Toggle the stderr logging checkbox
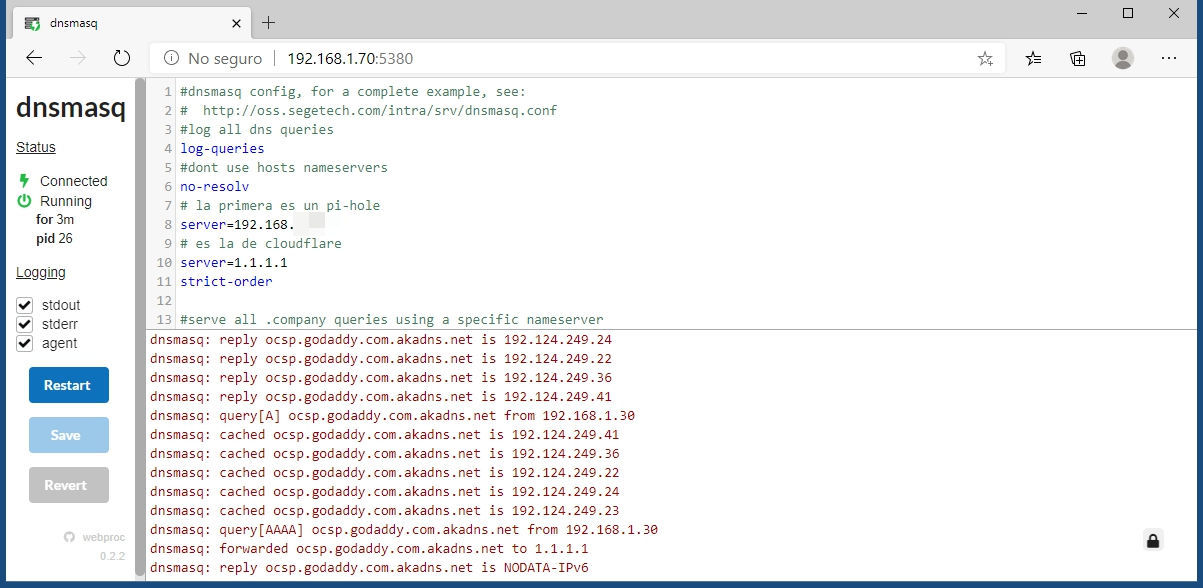1203x588 pixels. 25,324
